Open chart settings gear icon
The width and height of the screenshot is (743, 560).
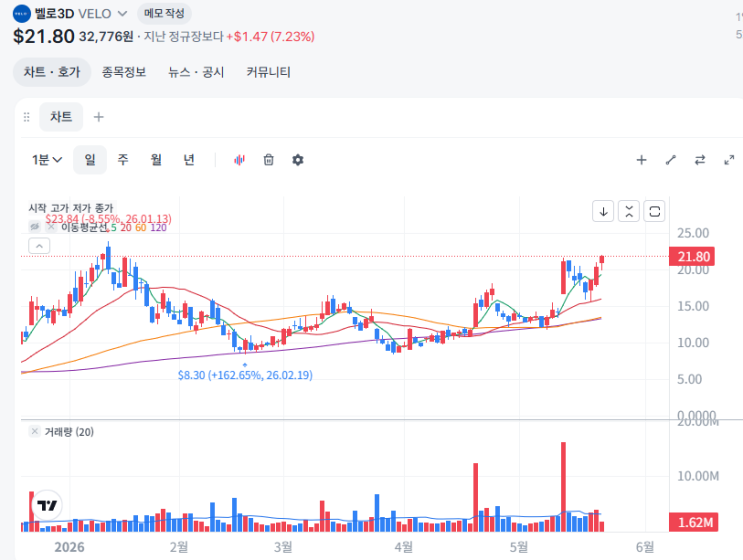298,160
